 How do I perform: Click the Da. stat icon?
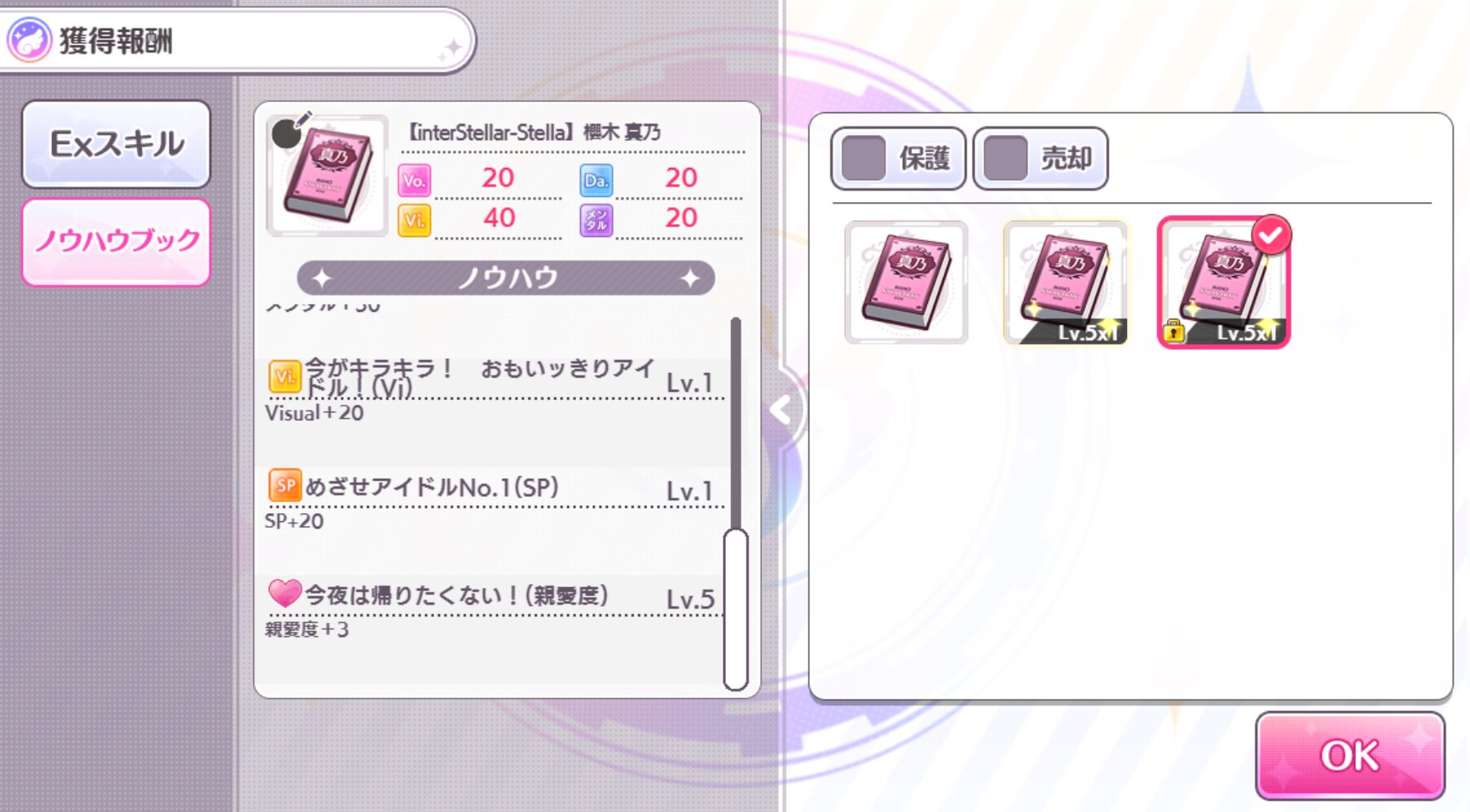(596, 180)
